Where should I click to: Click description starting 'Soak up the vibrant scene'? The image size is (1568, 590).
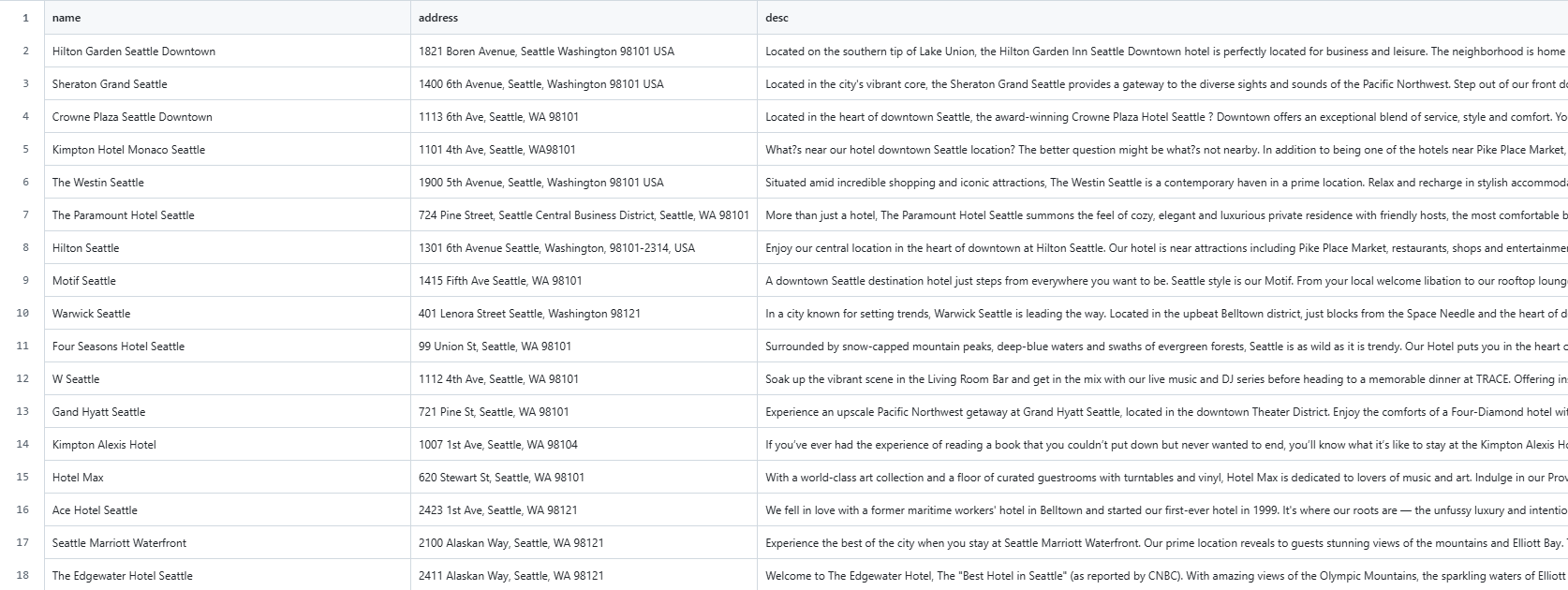(x=1162, y=379)
